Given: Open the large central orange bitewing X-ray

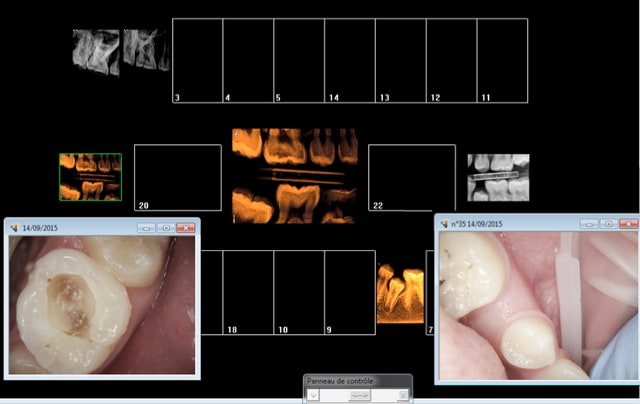Looking at the screenshot, I should [x=294, y=176].
